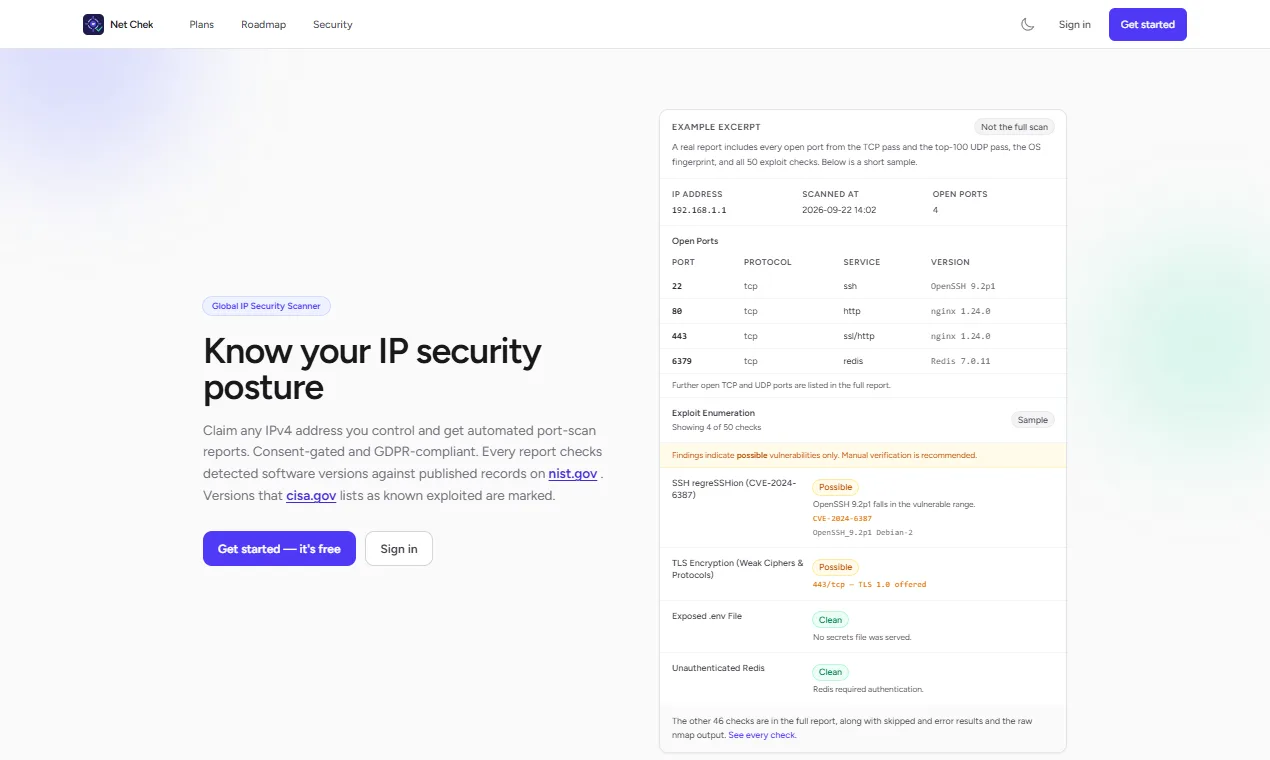Click the Possible badge for SSH regreSSHion
This screenshot has width=1270, height=760.
836,487
